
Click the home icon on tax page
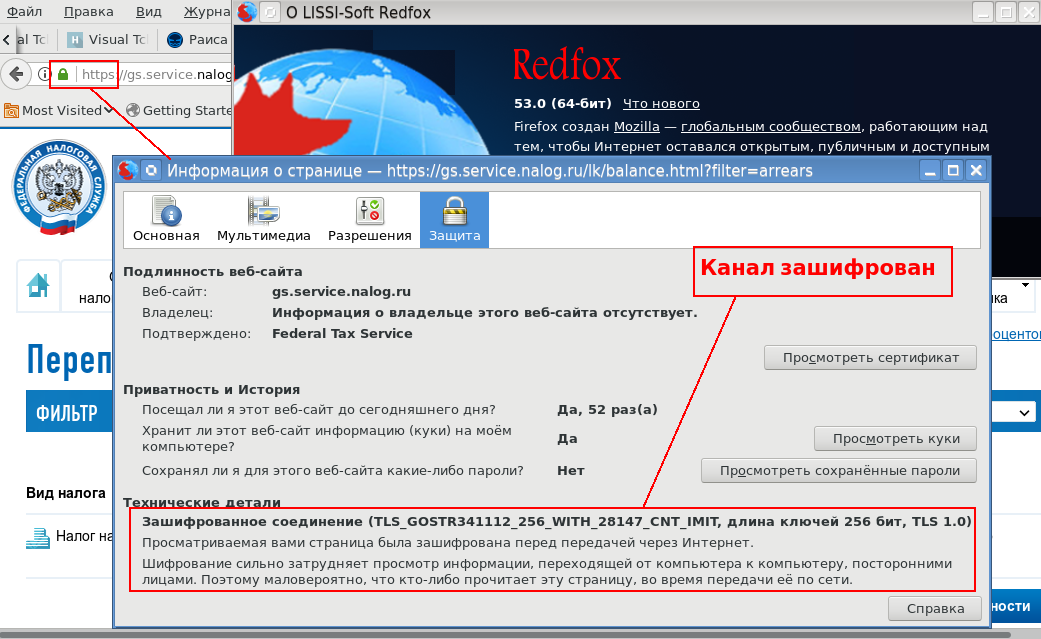point(38,285)
